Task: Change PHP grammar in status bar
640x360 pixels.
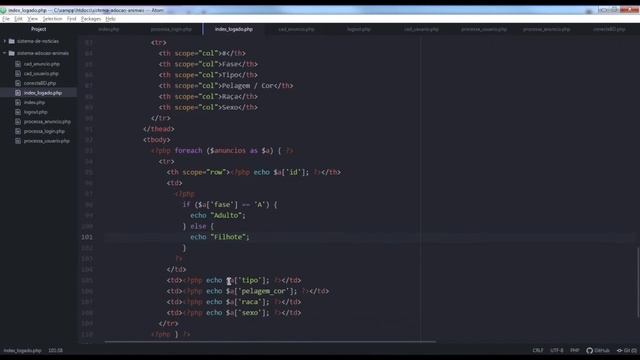Action: point(575,351)
